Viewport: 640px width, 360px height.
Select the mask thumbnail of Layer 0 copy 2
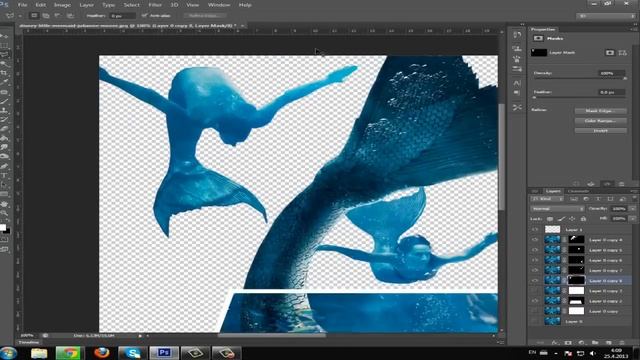coord(576,301)
